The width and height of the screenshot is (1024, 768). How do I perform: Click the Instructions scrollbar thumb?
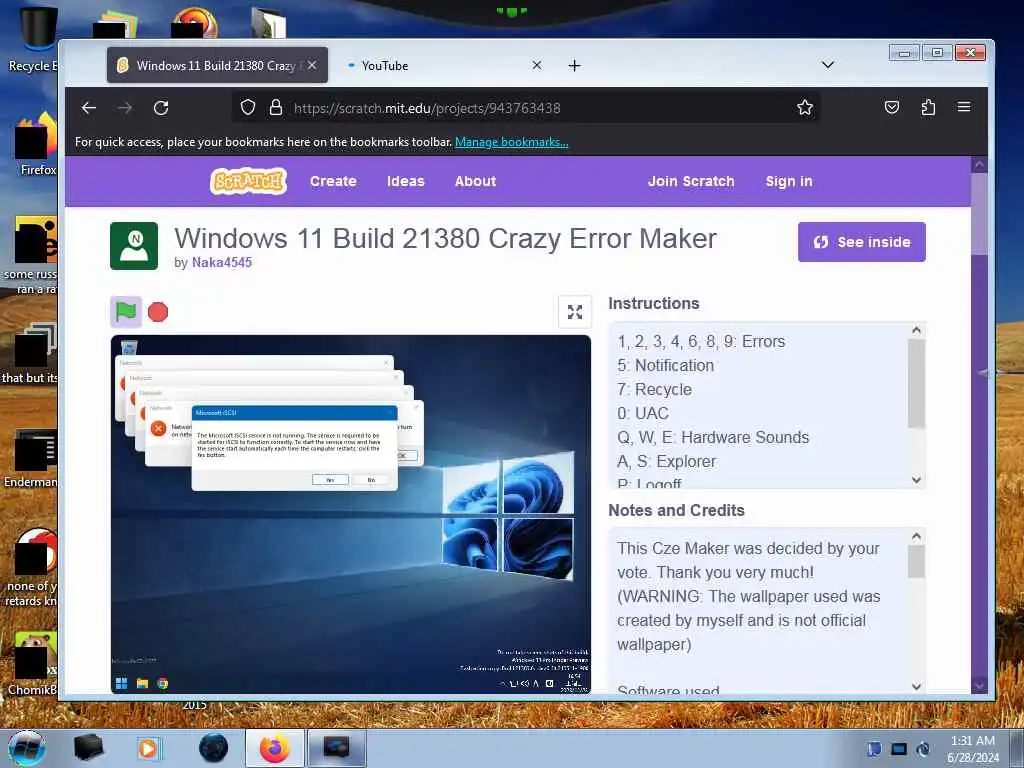coord(916,383)
